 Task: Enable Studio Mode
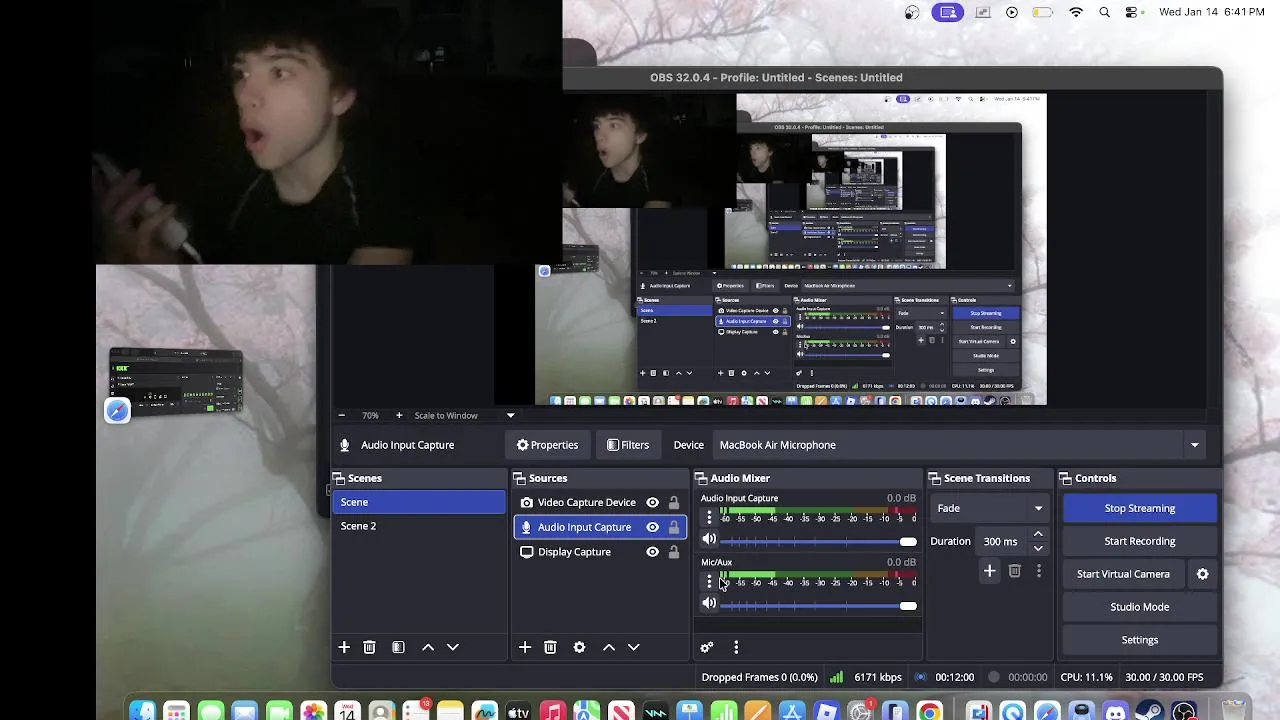(x=1140, y=607)
